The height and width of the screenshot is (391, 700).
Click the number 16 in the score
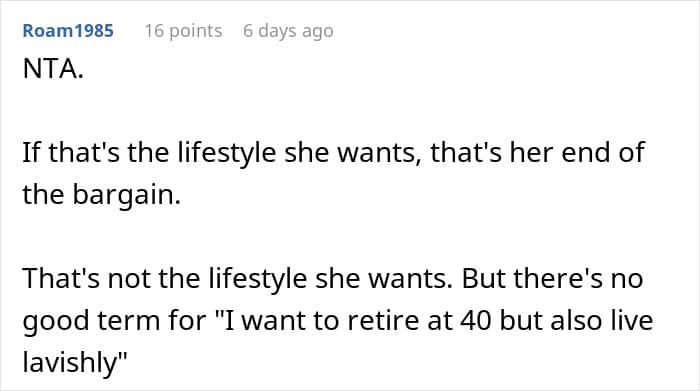(154, 31)
